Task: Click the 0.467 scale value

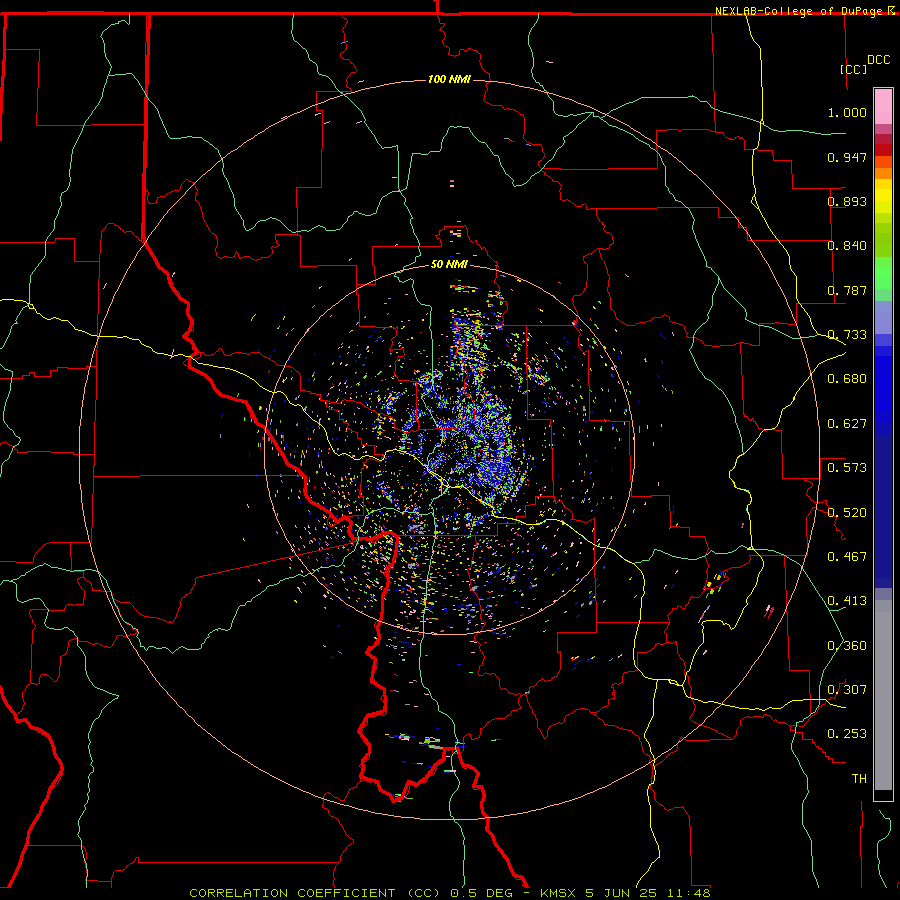Action: pyautogui.click(x=847, y=557)
